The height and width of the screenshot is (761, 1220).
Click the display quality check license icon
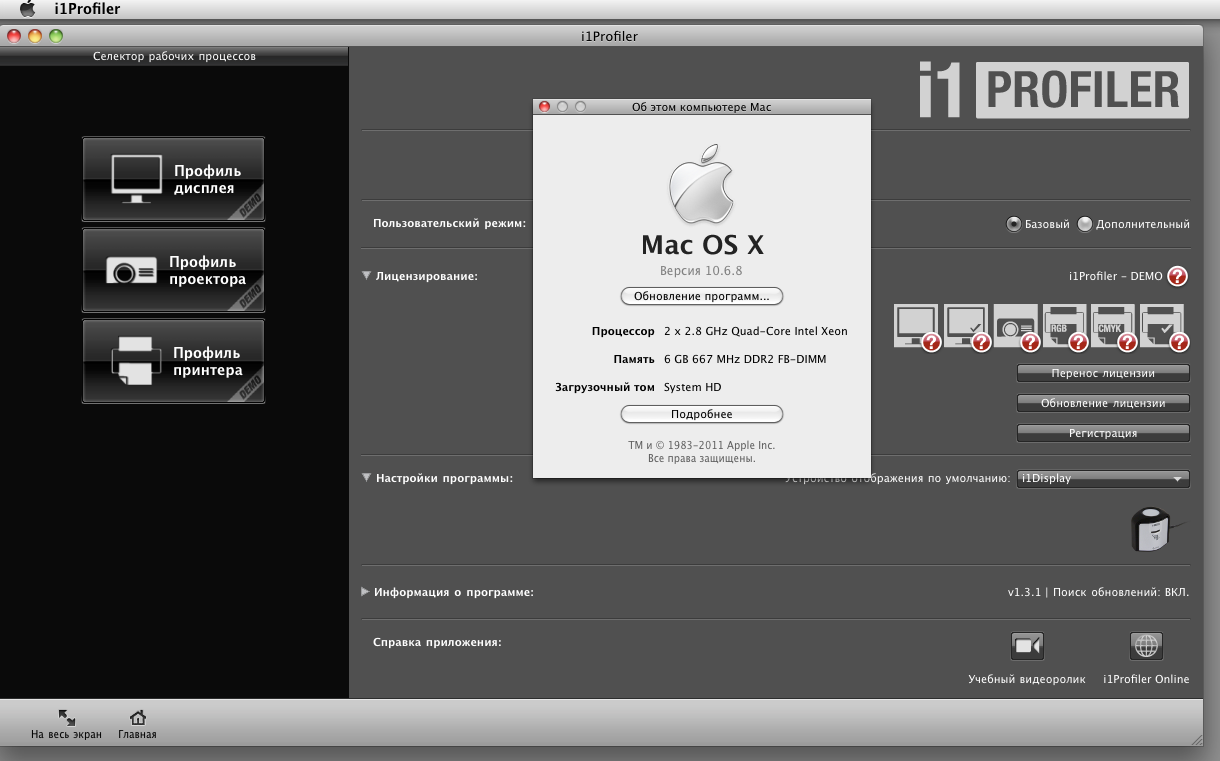point(966,326)
